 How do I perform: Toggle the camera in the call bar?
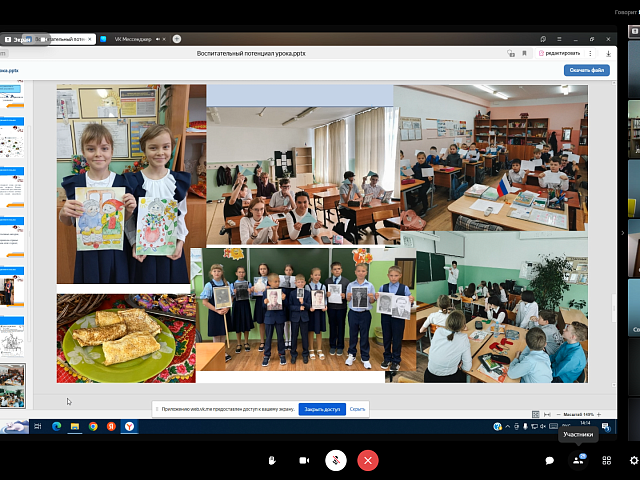(304, 460)
